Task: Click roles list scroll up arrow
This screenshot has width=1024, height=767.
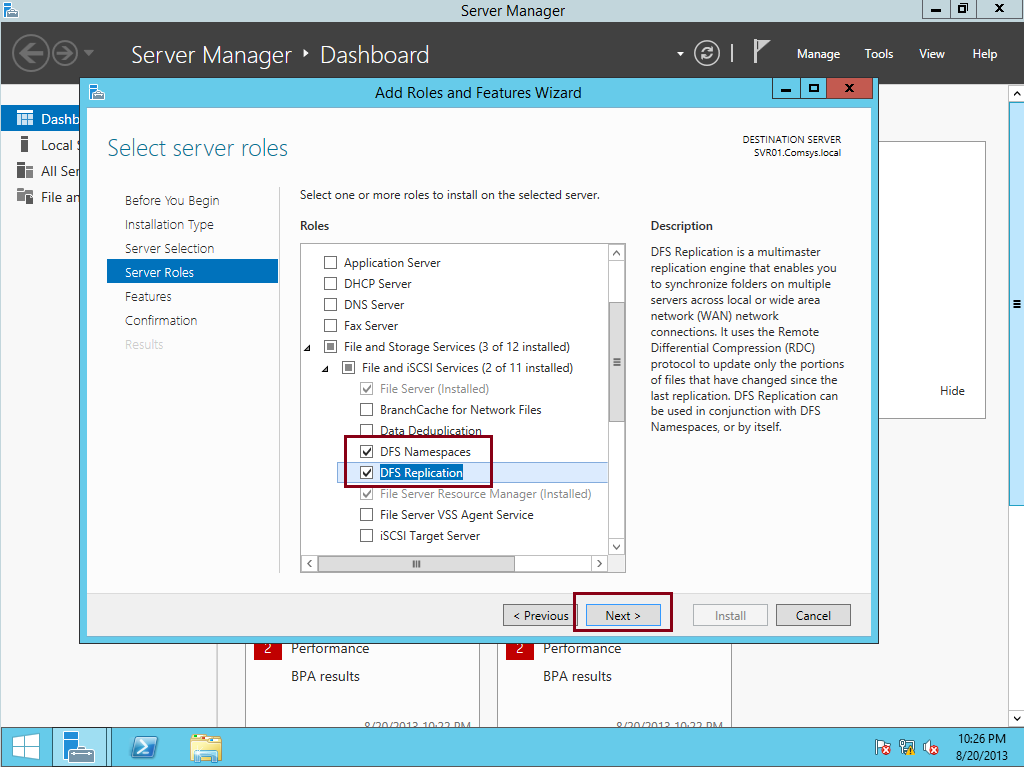Action: (616, 253)
